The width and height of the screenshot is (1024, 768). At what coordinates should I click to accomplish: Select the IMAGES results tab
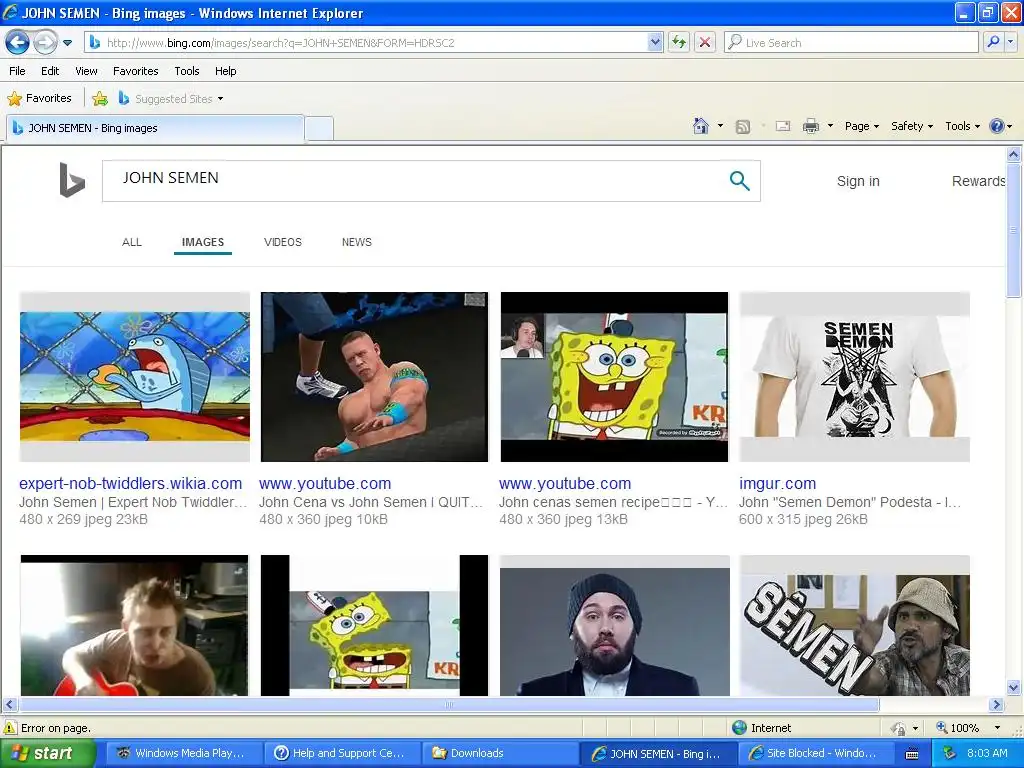[203, 242]
